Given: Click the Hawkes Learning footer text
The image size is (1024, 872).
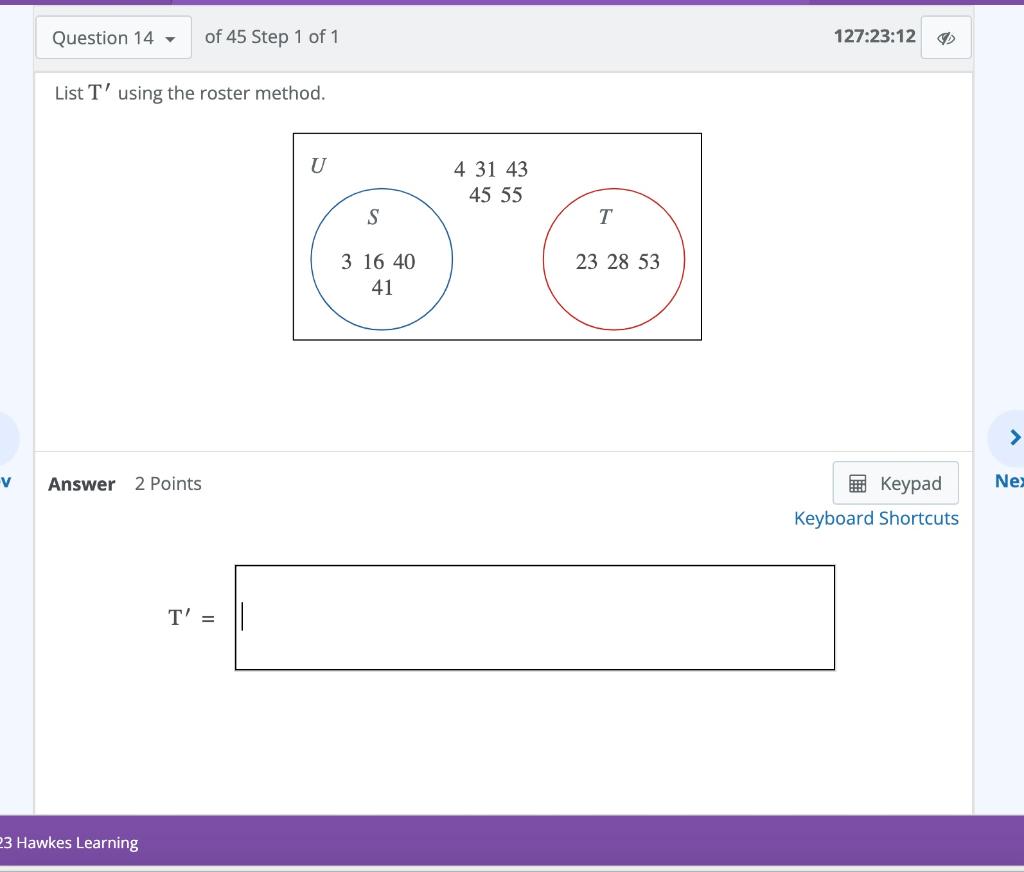Looking at the screenshot, I should tap(69, 842).
